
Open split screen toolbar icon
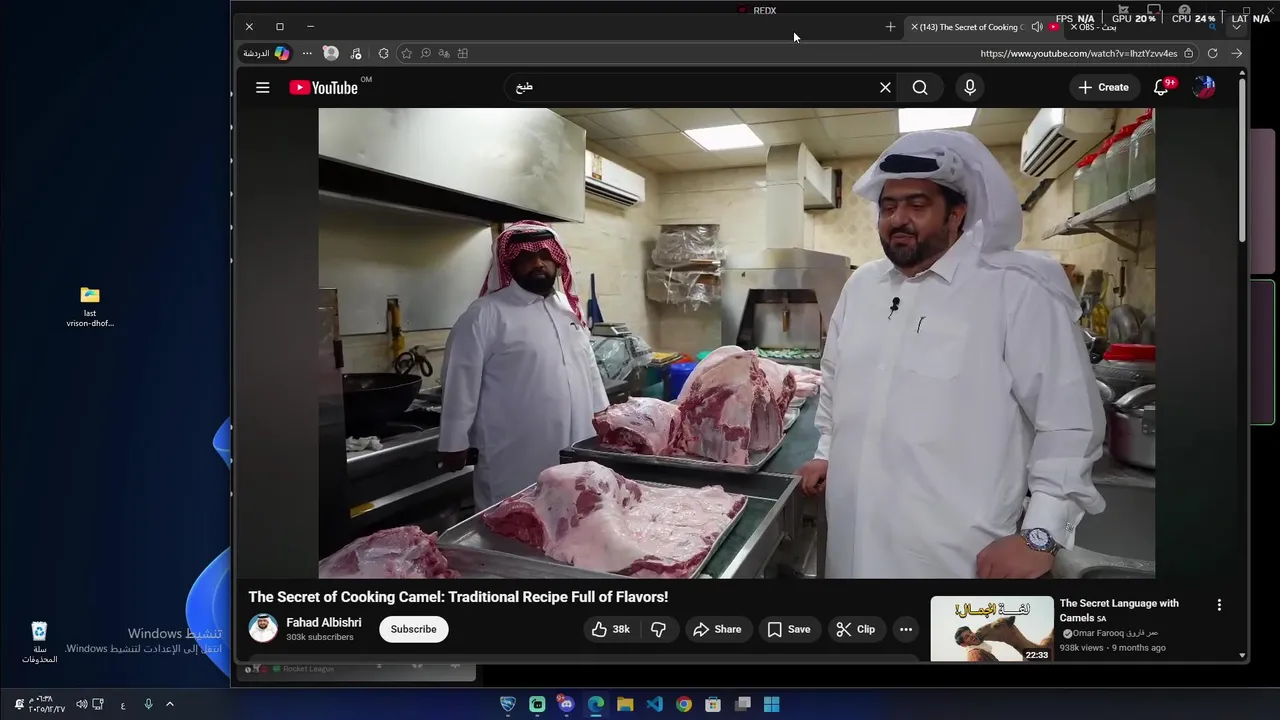[x=463, y=53]
